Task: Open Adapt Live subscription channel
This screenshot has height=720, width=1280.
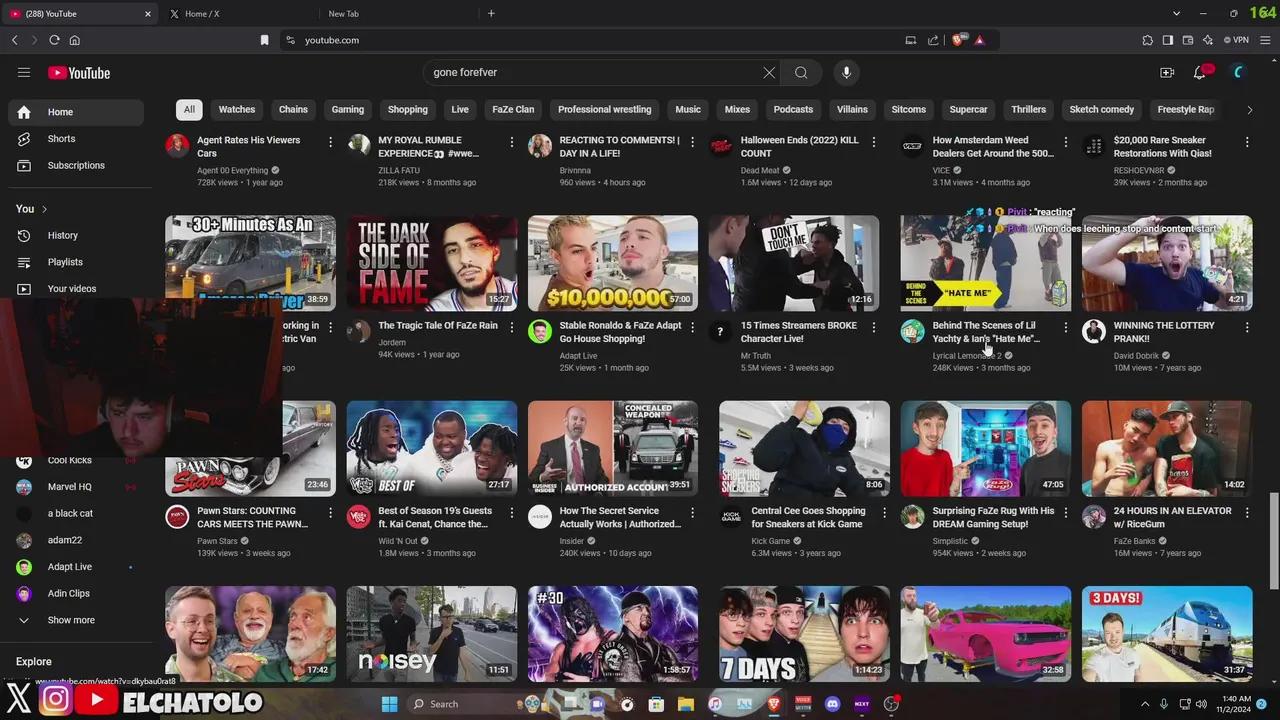Action: point(76,567)
